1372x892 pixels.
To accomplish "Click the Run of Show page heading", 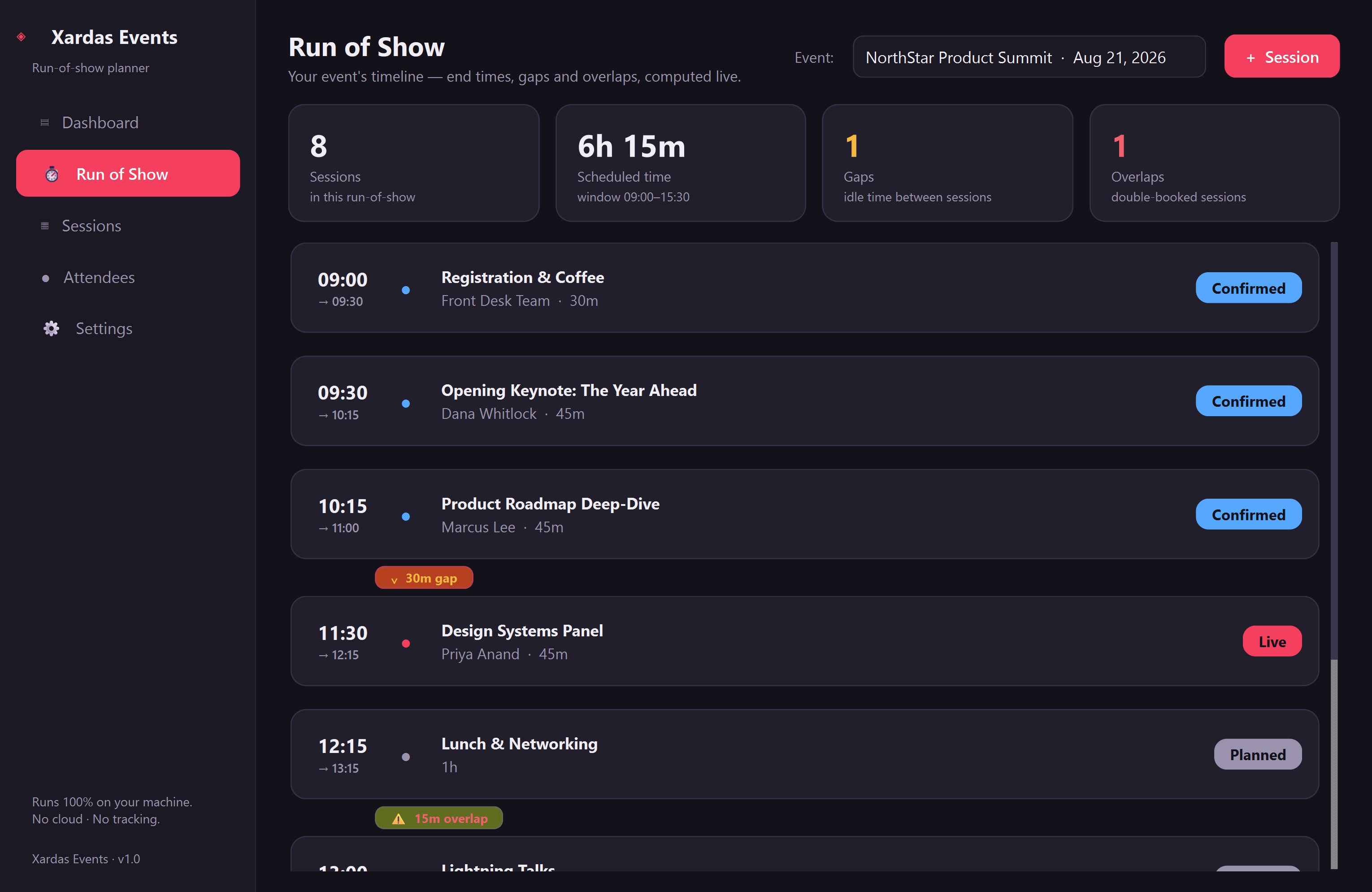I will point(366,47).
